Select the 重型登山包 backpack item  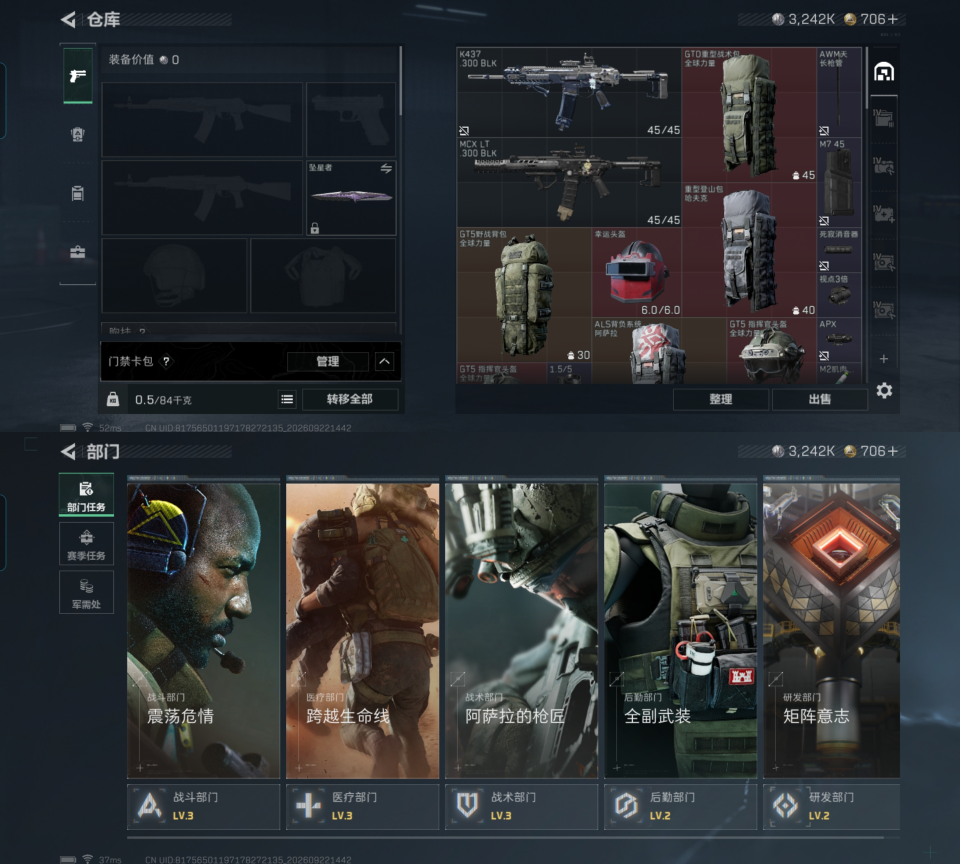pos(749,250)
